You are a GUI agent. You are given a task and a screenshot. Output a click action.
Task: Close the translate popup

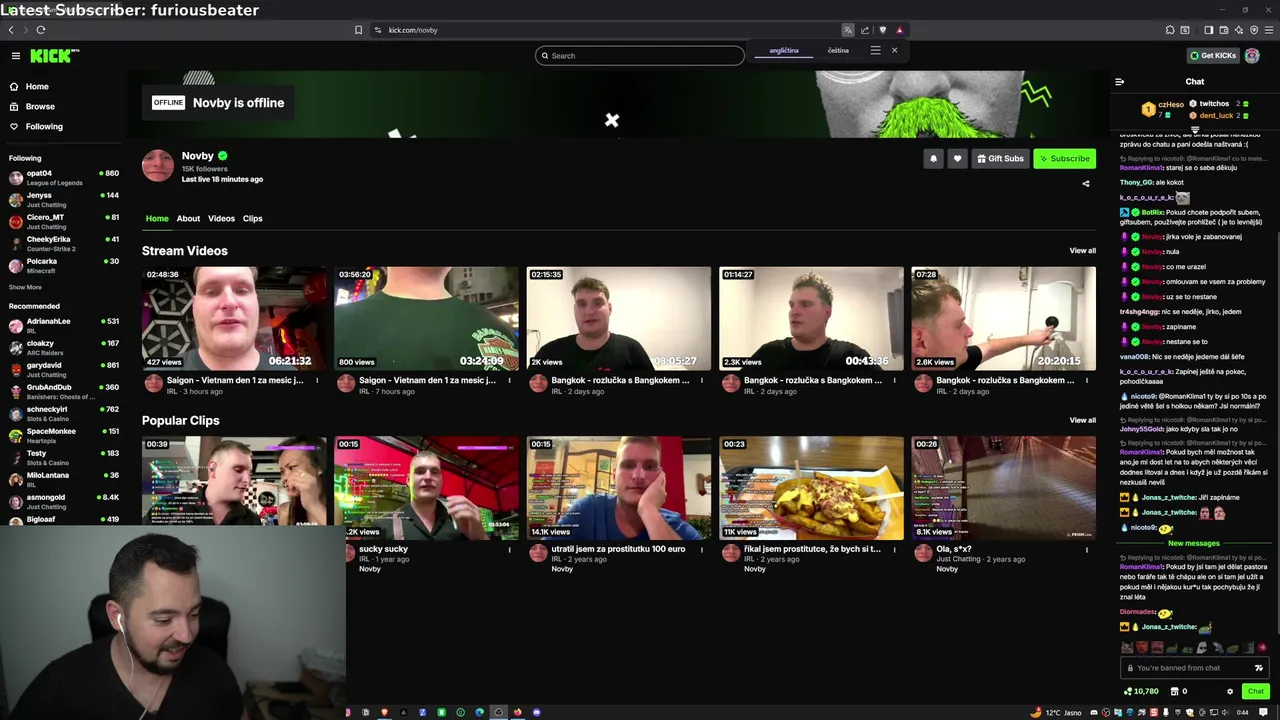[x=894, y=50]
